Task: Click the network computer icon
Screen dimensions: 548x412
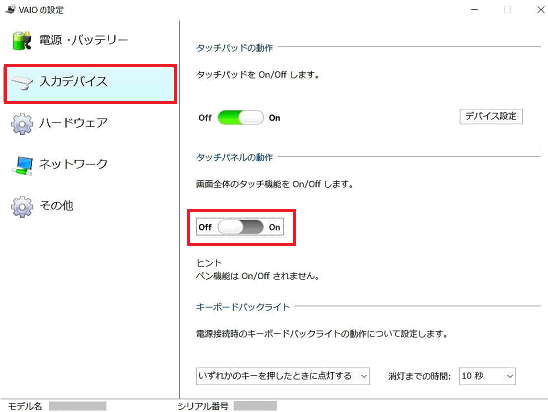Action: [x=22, y=165]
